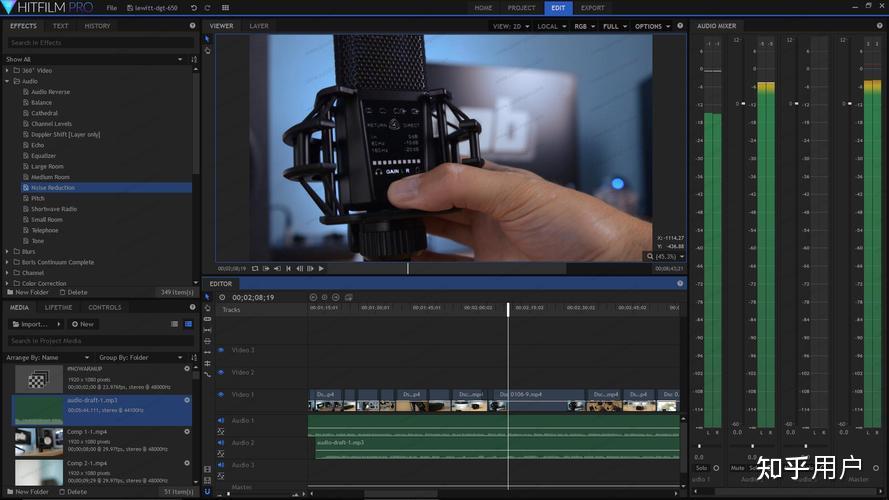Expand the Blurs effects folder

(x=7, y=252)
